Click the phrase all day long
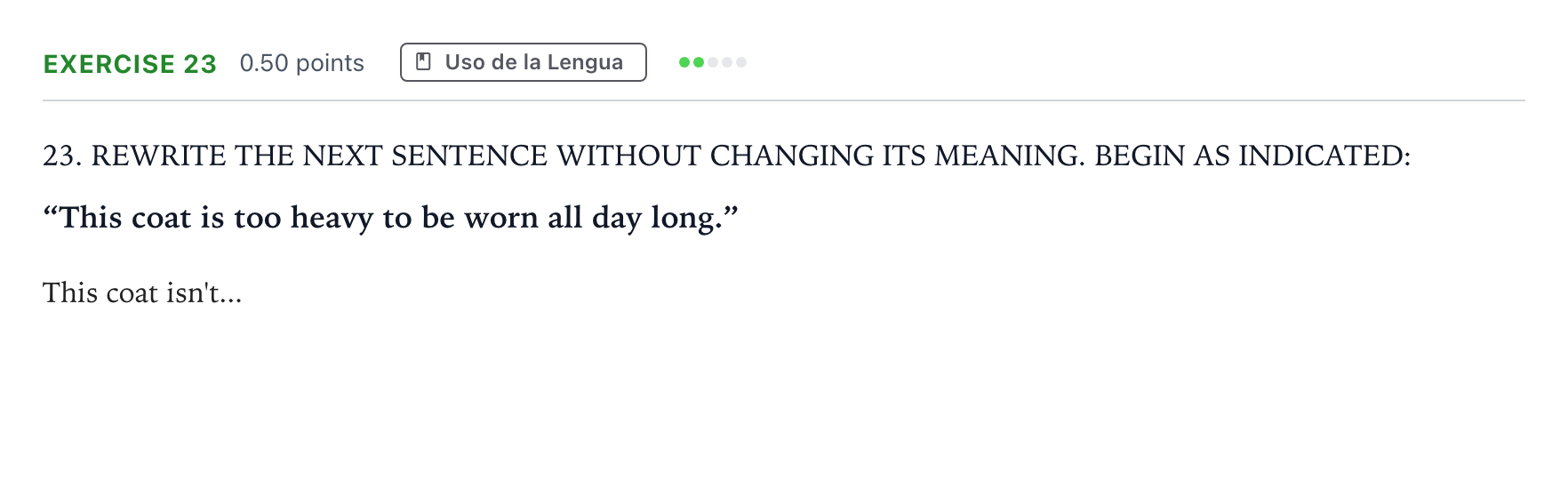1568x480 pixels. tap(634, 219)
